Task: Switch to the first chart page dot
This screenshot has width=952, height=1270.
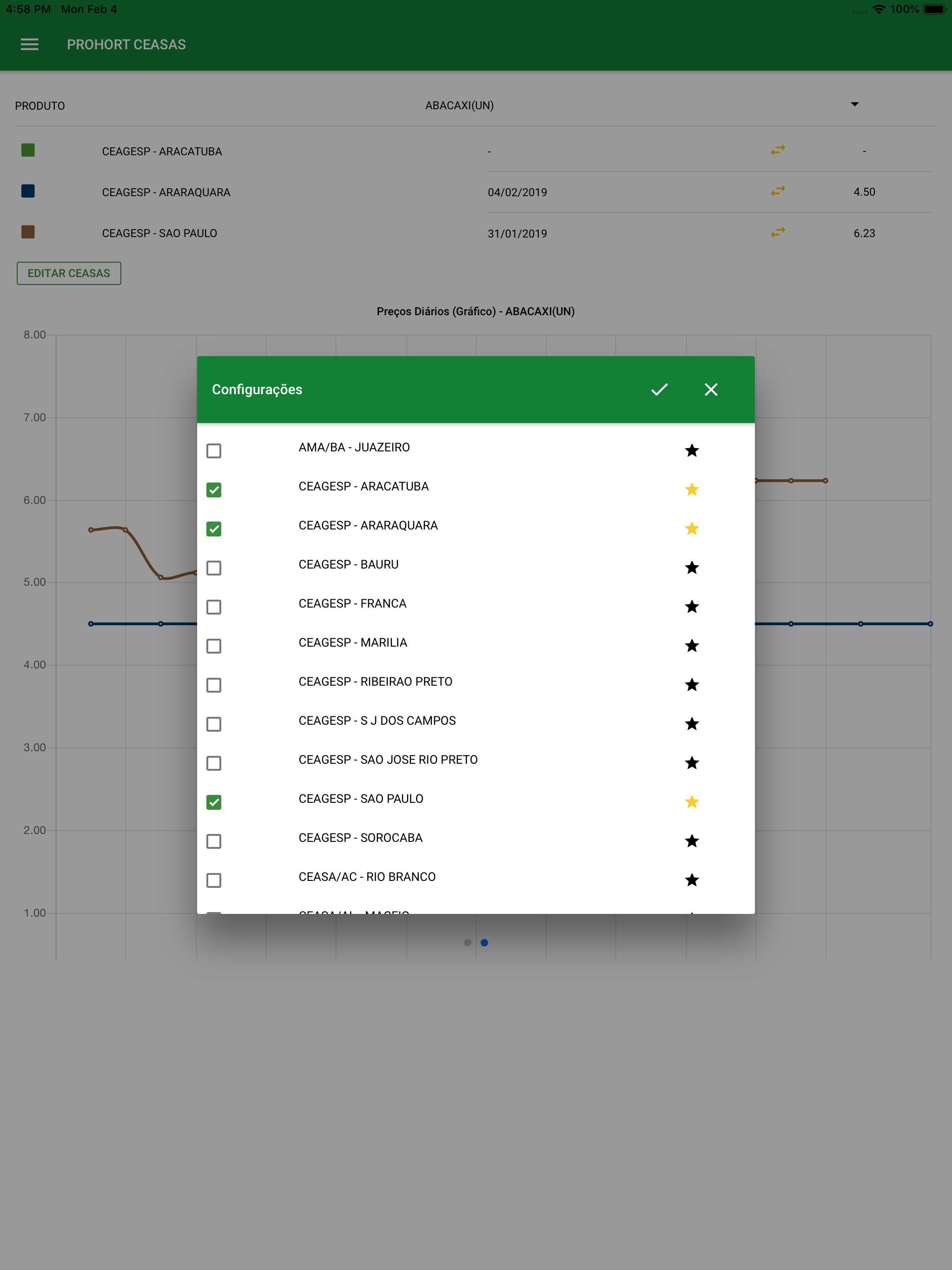Action: (x=467, y=942)
